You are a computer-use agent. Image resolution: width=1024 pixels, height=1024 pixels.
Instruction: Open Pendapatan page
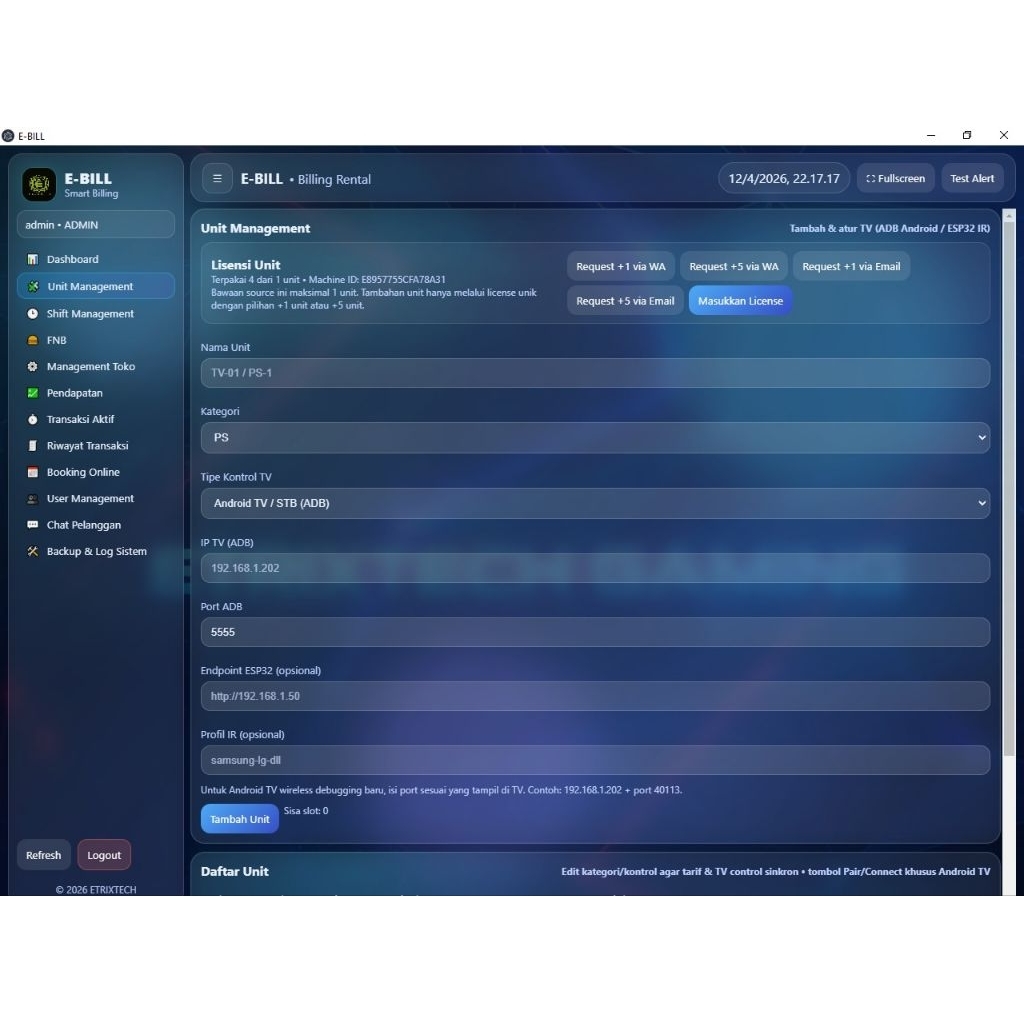pos(95,393)
